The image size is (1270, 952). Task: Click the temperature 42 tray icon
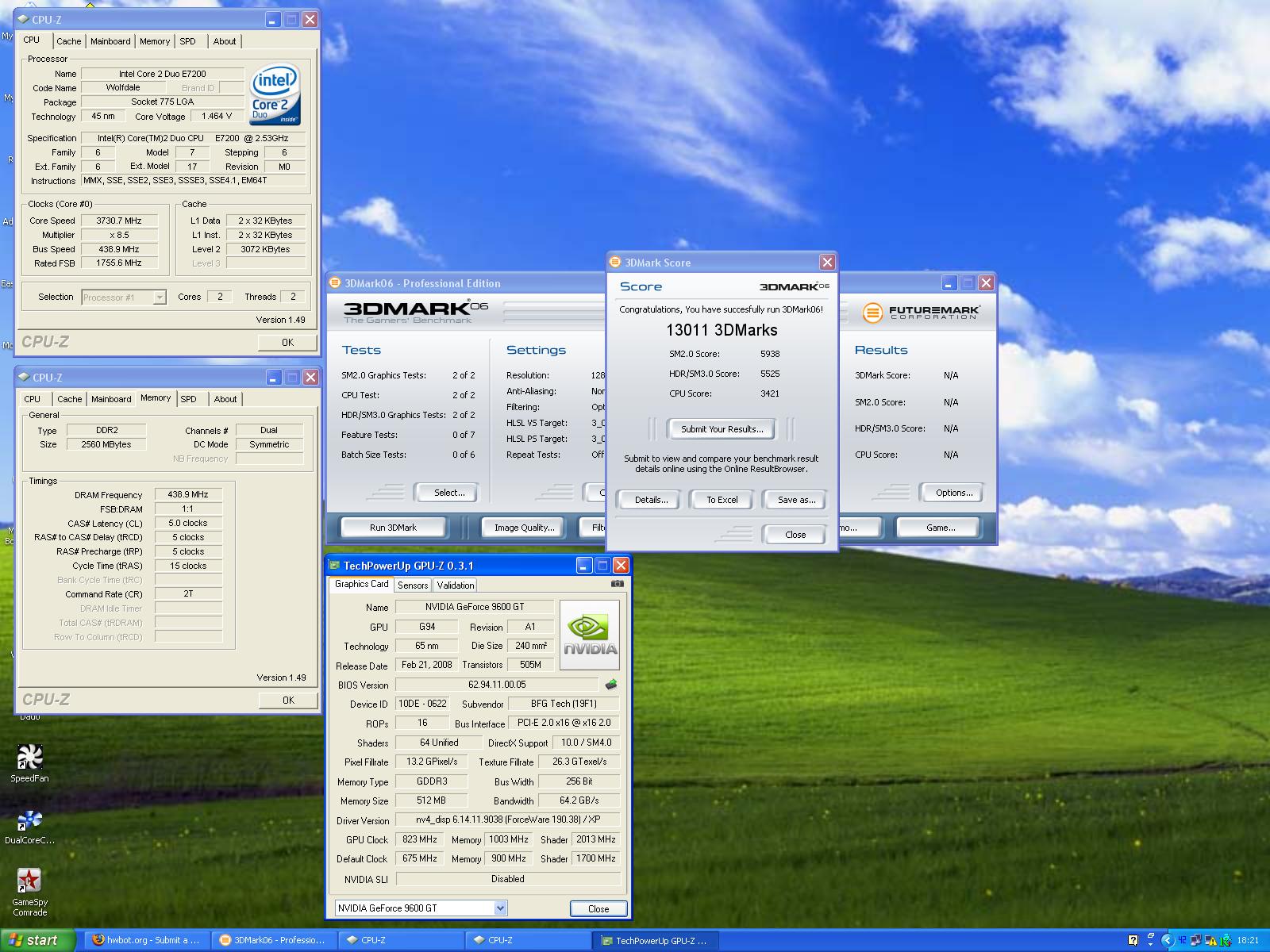1182,940
